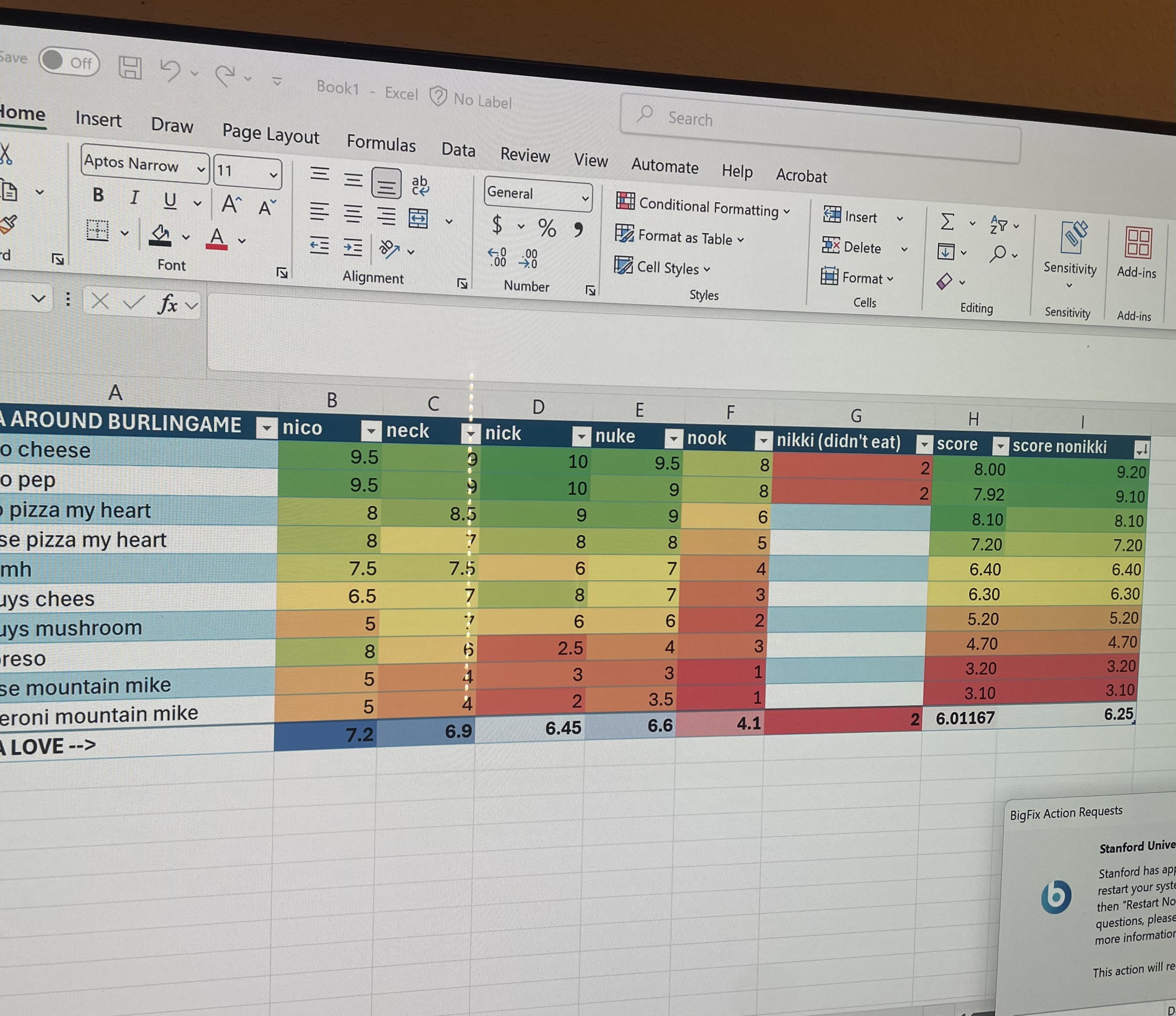Toggle Bottom Align in Alignment group

coord(386,183)
